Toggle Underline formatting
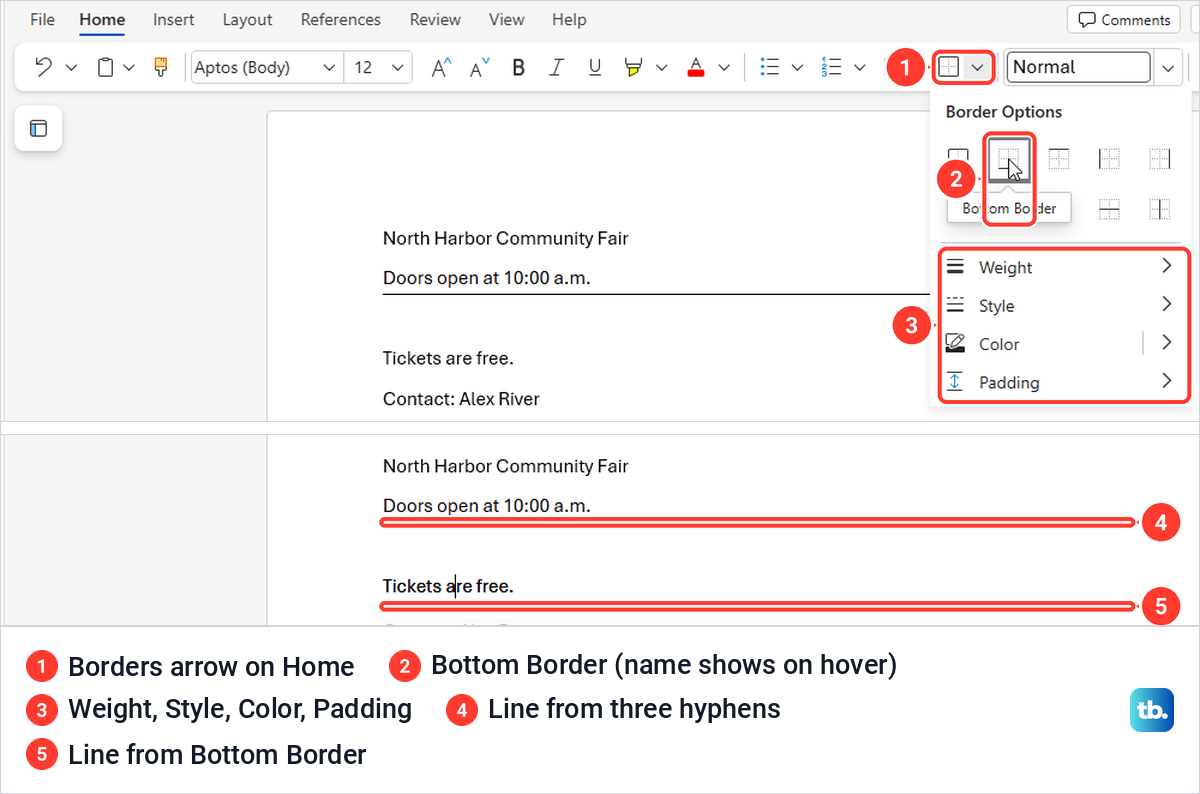This screenshot has height=794, width=1200. [595, 67]
